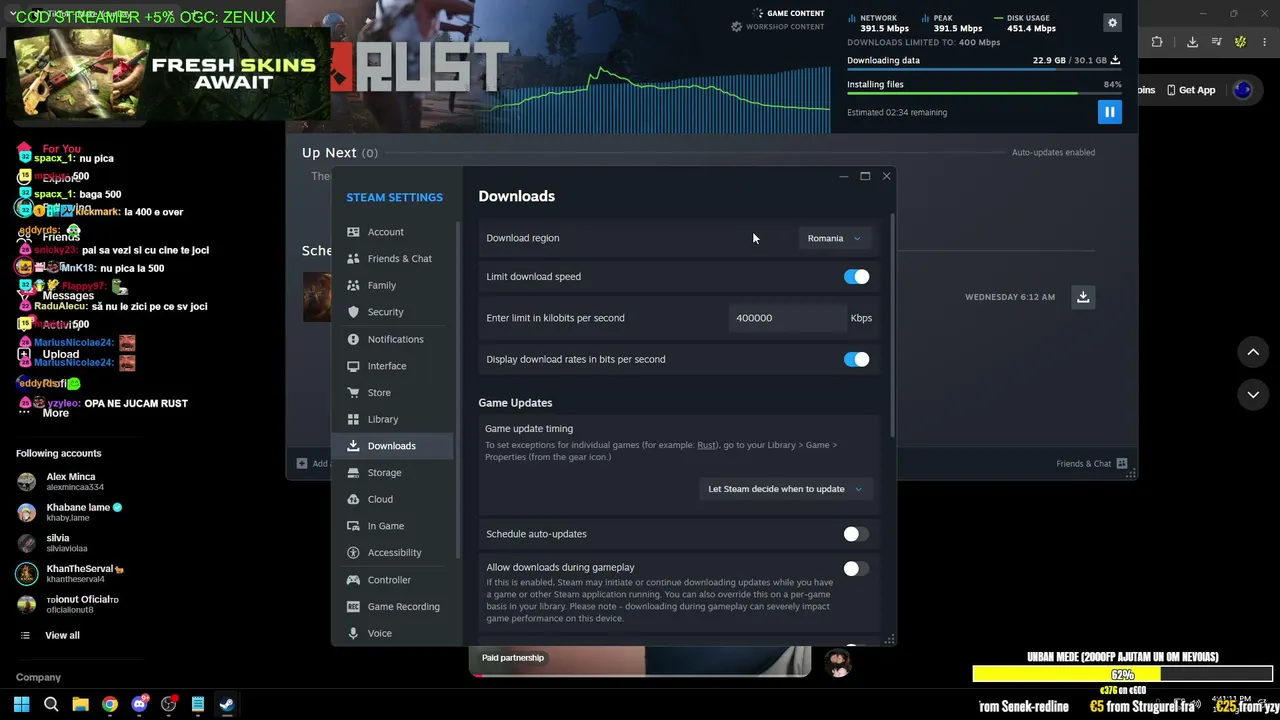Open the Download region dropdown showing Romania
Image resolution: width=1280 pixels, height=720 pixels.
[833, 238]
